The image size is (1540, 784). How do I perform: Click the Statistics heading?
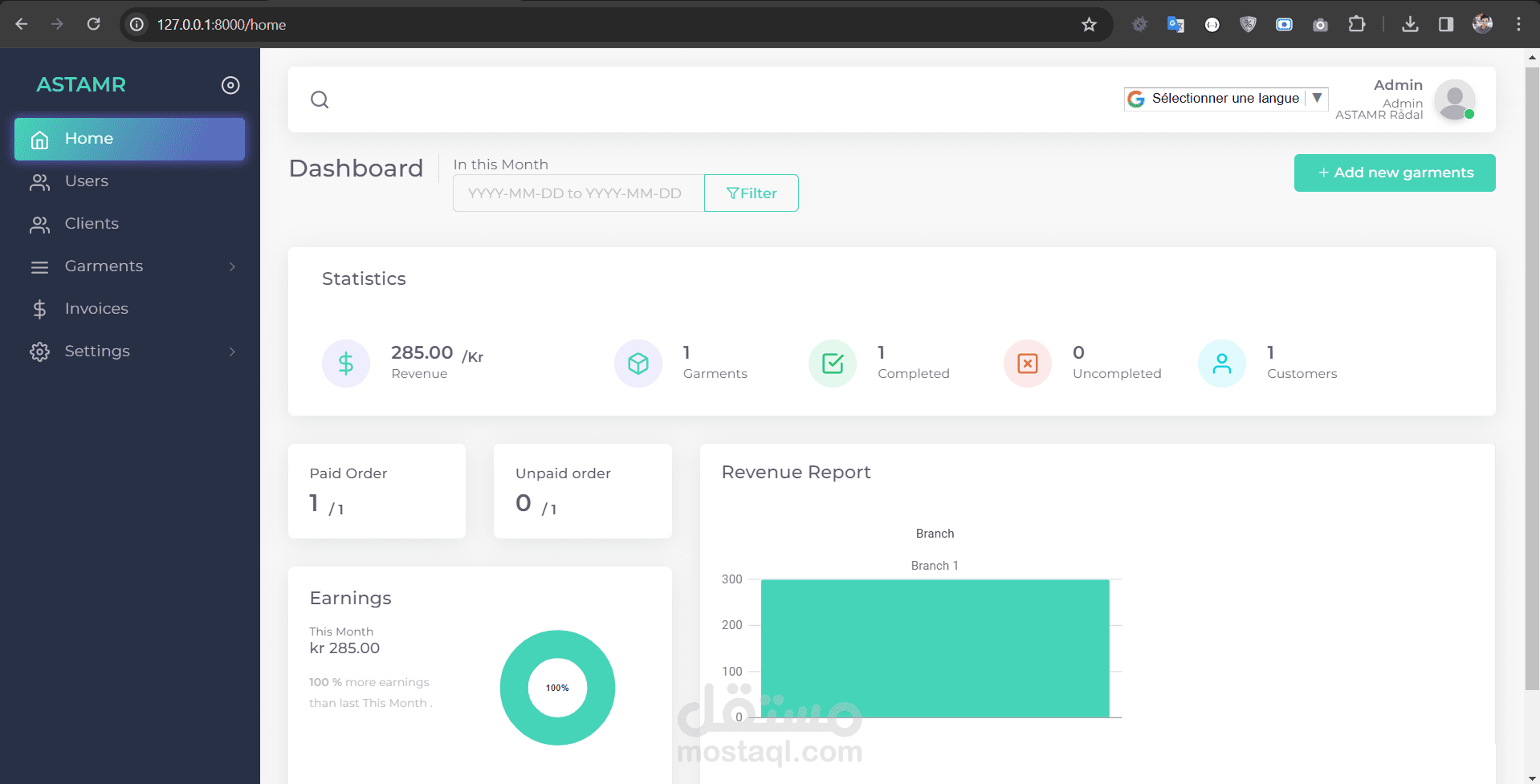point(364,278)
